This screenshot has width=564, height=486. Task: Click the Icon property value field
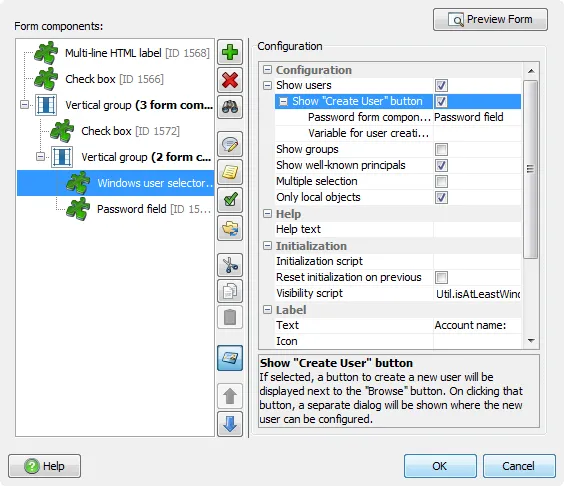tap(477, 341)
